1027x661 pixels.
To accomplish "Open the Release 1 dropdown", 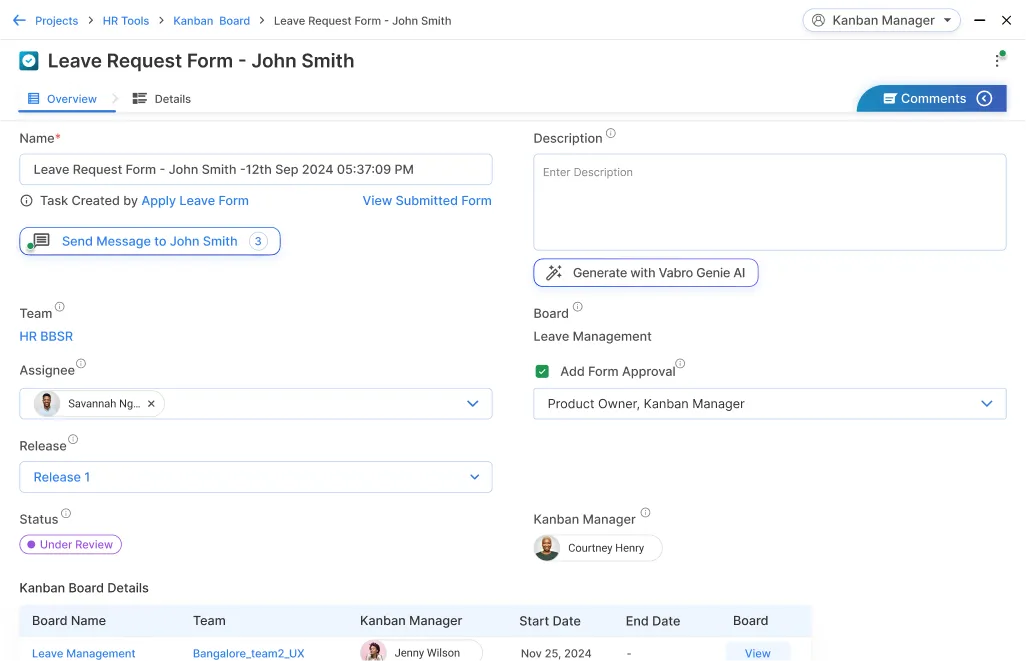I will point(474,477).
